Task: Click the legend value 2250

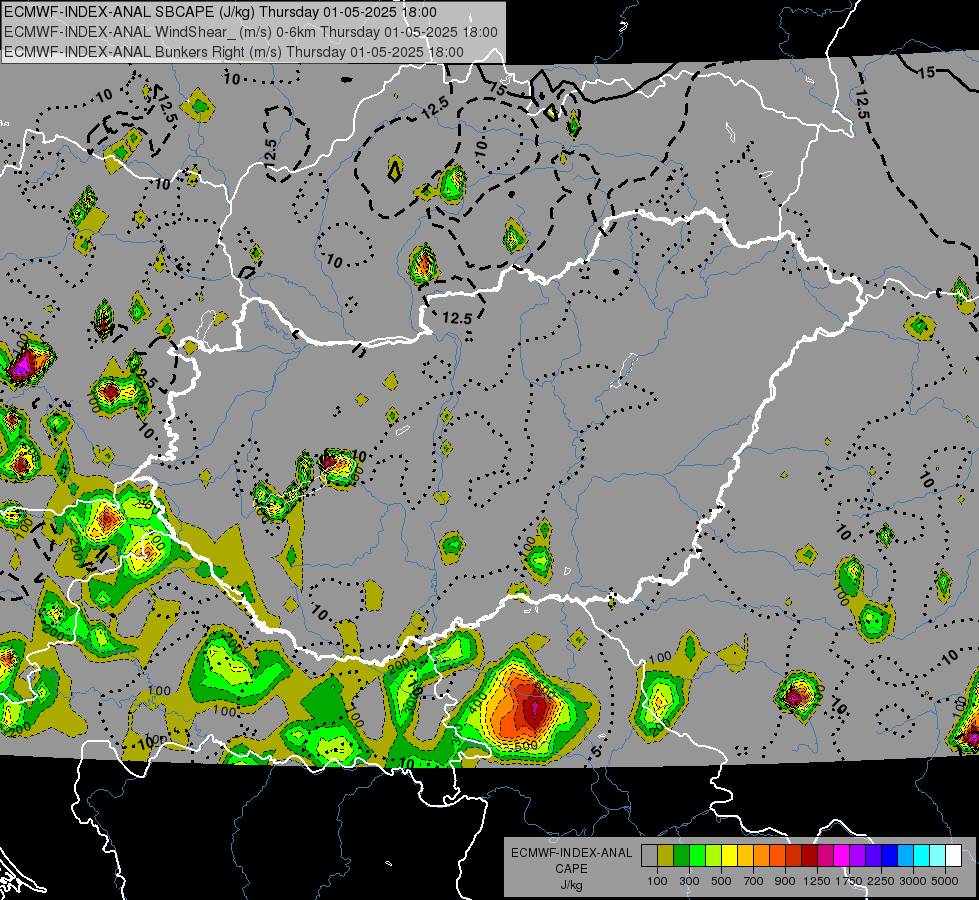Action: (881, 881)
